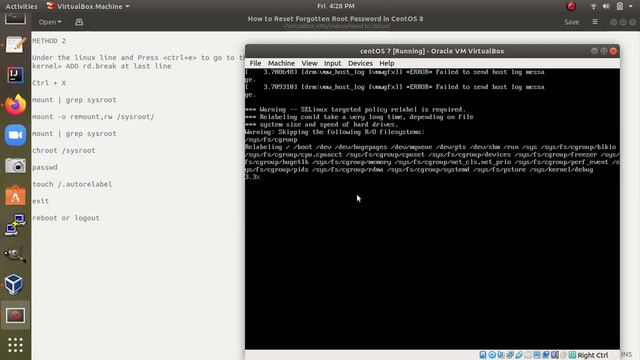Launch IntelliJ IDEA from the dock
The width and height of the screenshot is (640, 360).
(15, 75)
